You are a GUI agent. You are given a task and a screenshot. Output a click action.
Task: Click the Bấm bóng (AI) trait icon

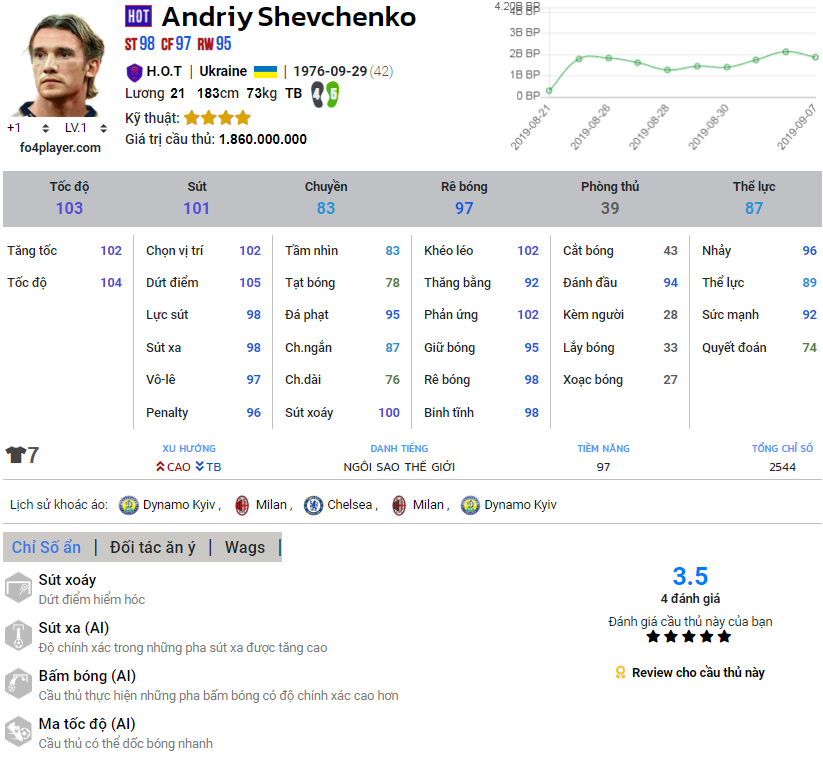(x=18, y=684)
